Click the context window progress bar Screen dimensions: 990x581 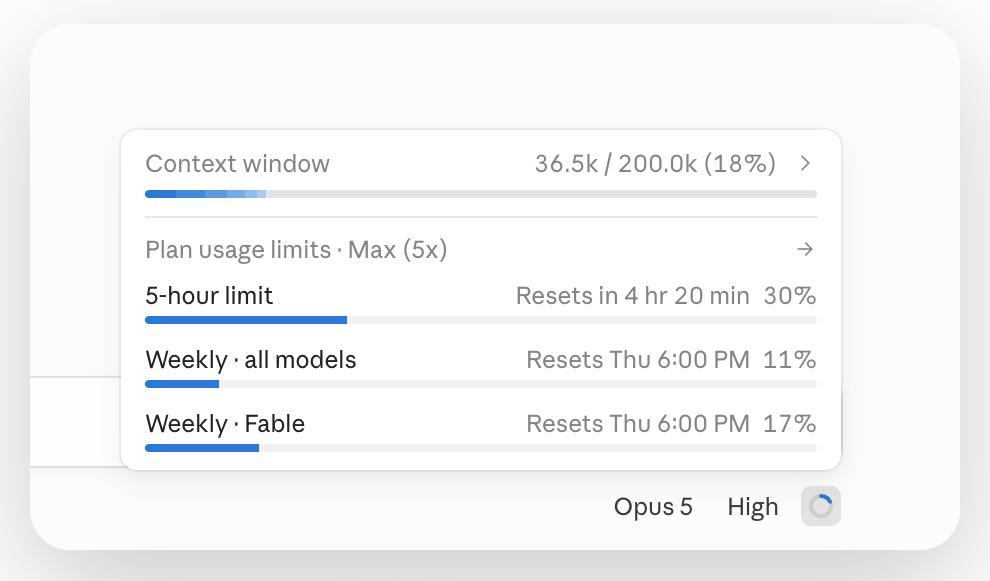tap(481, 194)
